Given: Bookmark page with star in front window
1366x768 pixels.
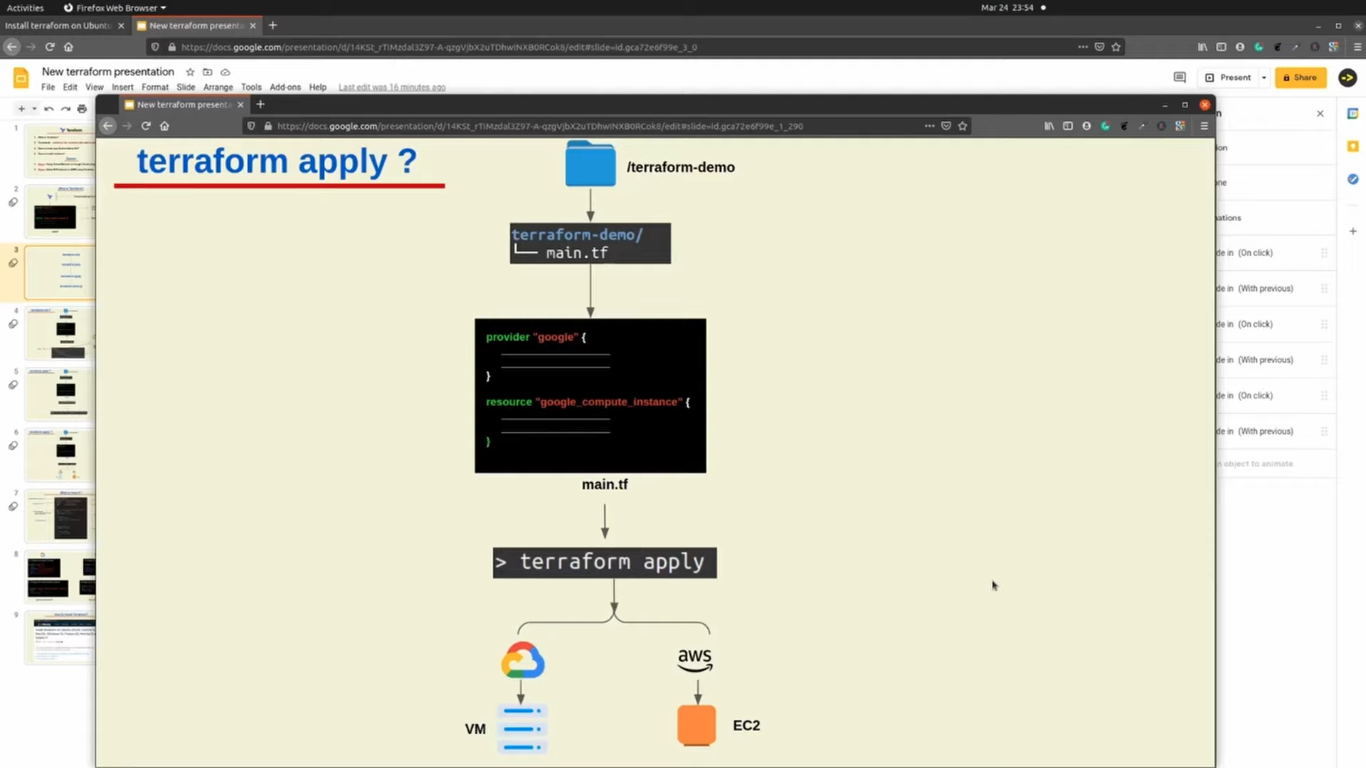Looking at the screenshot, I should coord(963,126).
